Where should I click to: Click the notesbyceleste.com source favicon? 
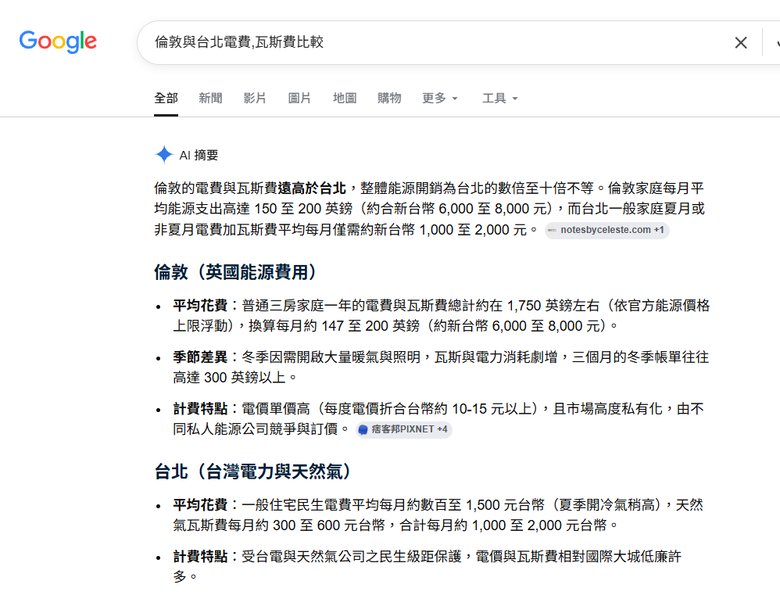(552, 230)
